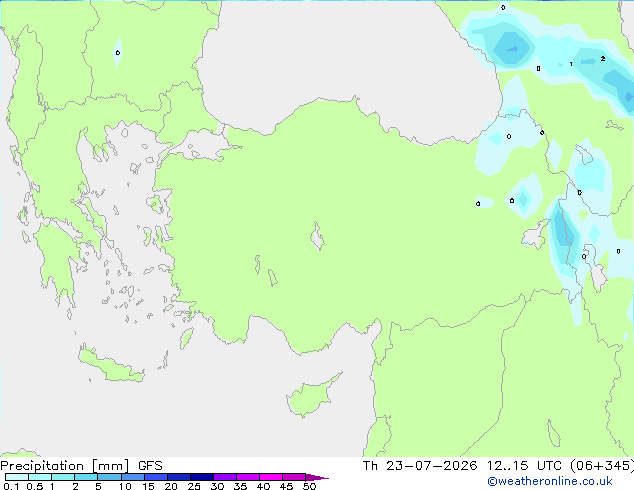Click the '[mm]' unit label
Screen dimensions: 634x490
click(111, 466)
